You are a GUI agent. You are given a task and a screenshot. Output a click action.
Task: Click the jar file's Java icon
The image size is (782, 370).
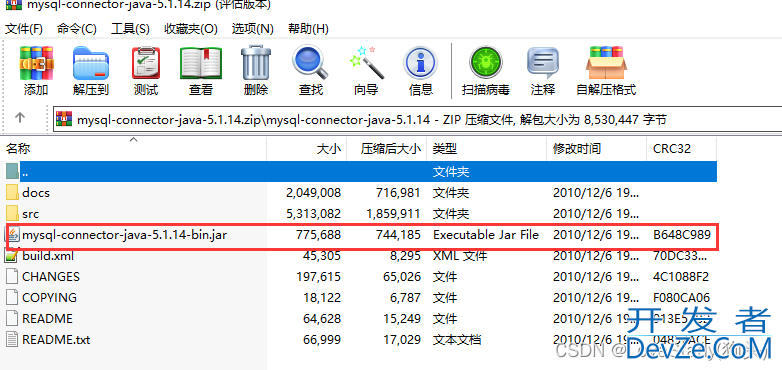point(12,234)
